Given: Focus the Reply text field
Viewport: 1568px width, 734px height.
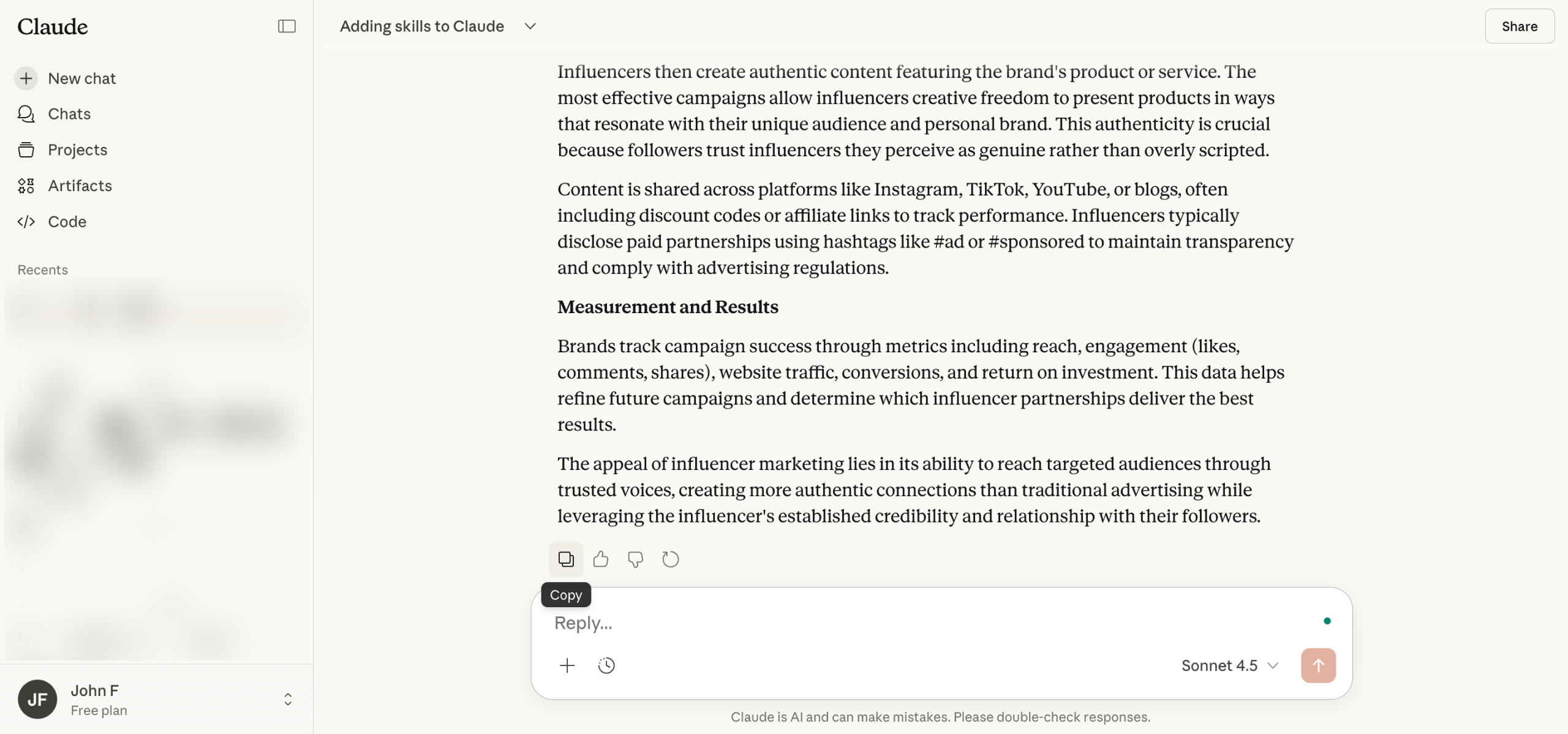Looking at the screenshot, I should click(x=919, y=622).
